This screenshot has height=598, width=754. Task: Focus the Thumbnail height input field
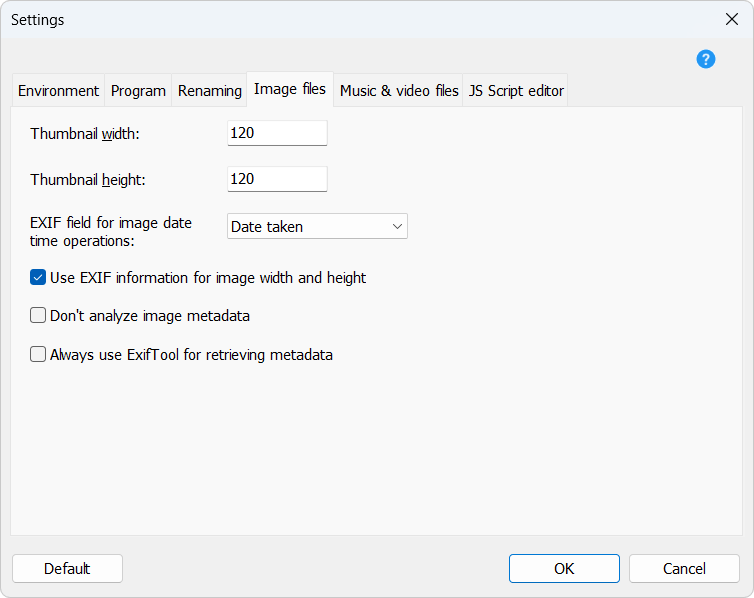[277, 179]
